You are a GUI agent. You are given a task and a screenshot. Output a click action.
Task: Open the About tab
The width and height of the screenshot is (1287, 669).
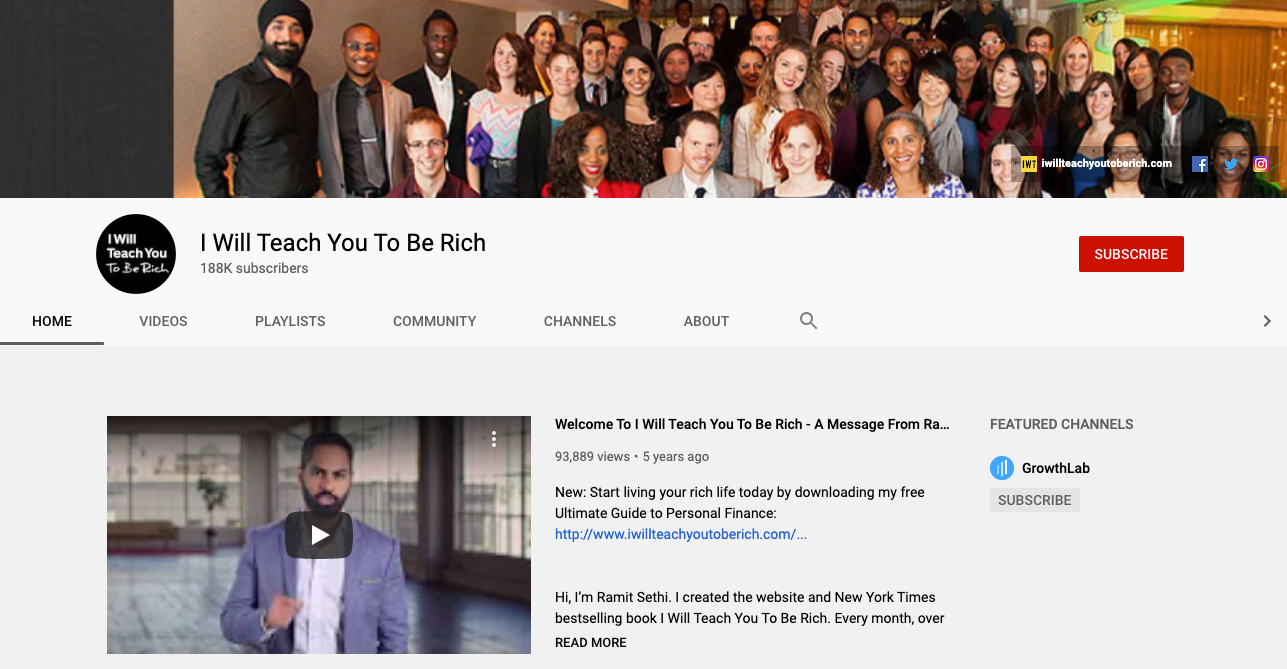pyautogui.click(x=706, y=321)
